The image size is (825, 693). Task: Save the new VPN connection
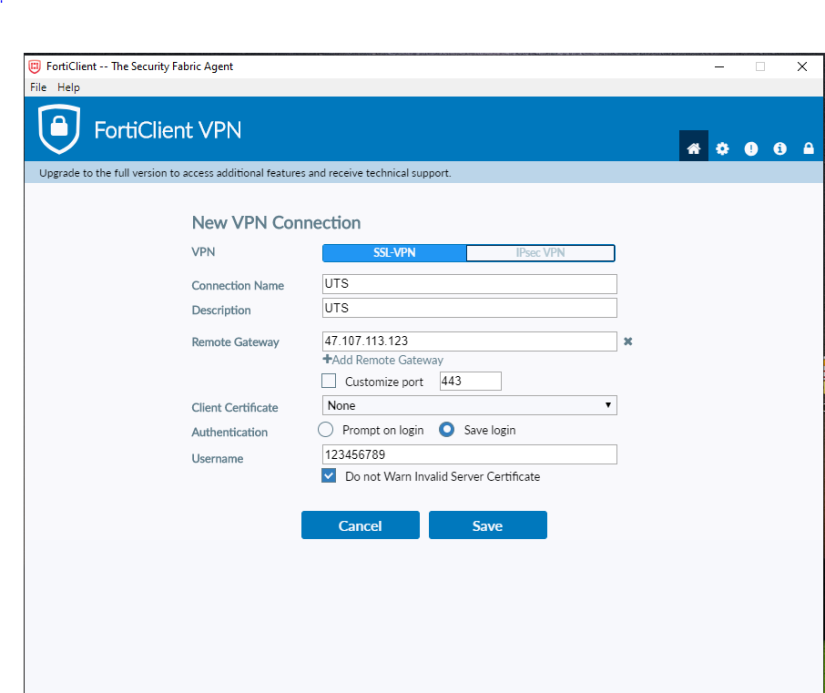click(x=488, y=525)
